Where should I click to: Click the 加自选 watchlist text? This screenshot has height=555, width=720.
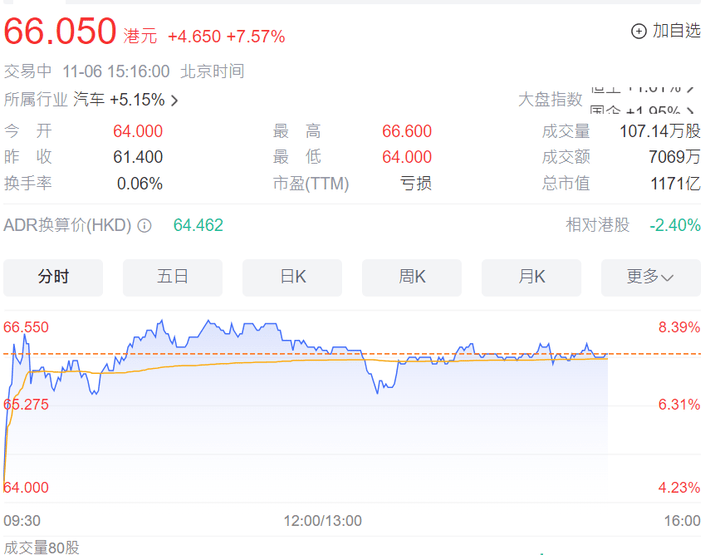click(676, 31)
